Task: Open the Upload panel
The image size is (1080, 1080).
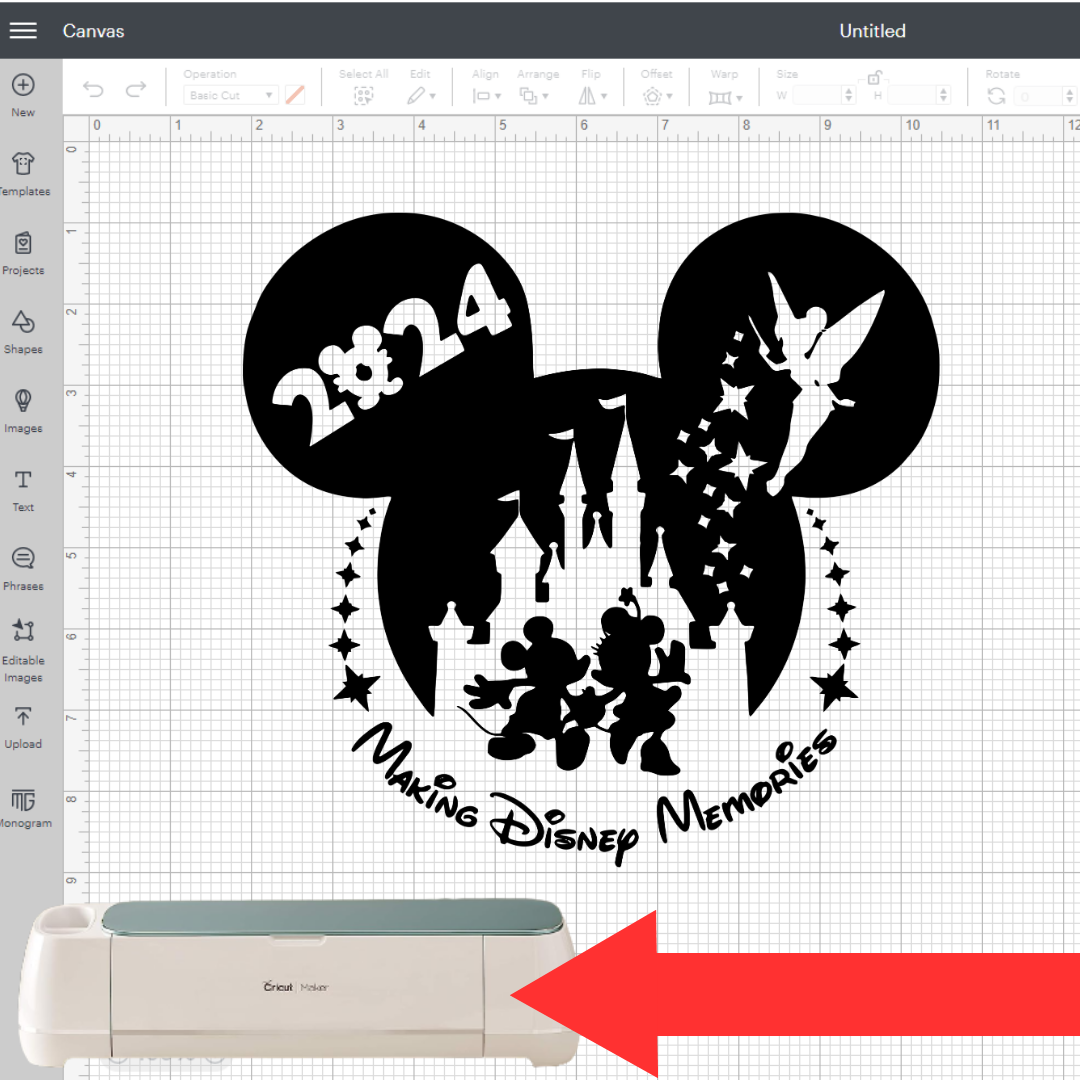Action: pos(23,727)
